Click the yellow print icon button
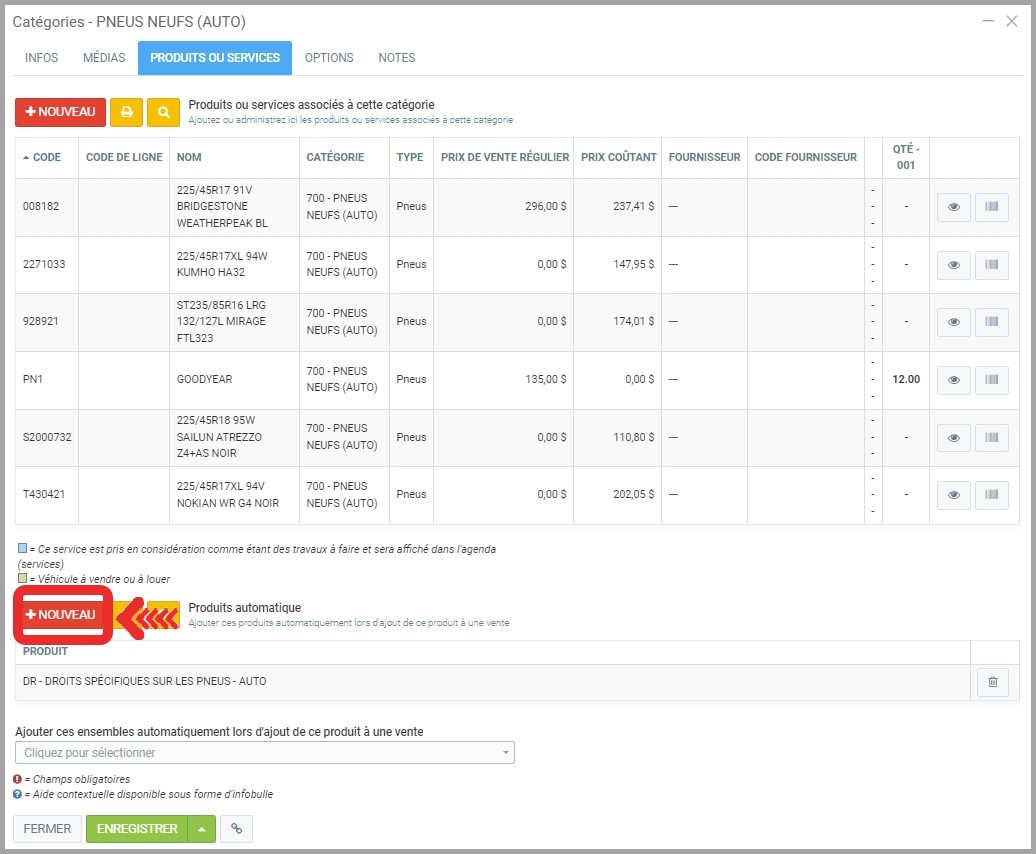This screenshot has height=854, width=1036. click(126, 112)
